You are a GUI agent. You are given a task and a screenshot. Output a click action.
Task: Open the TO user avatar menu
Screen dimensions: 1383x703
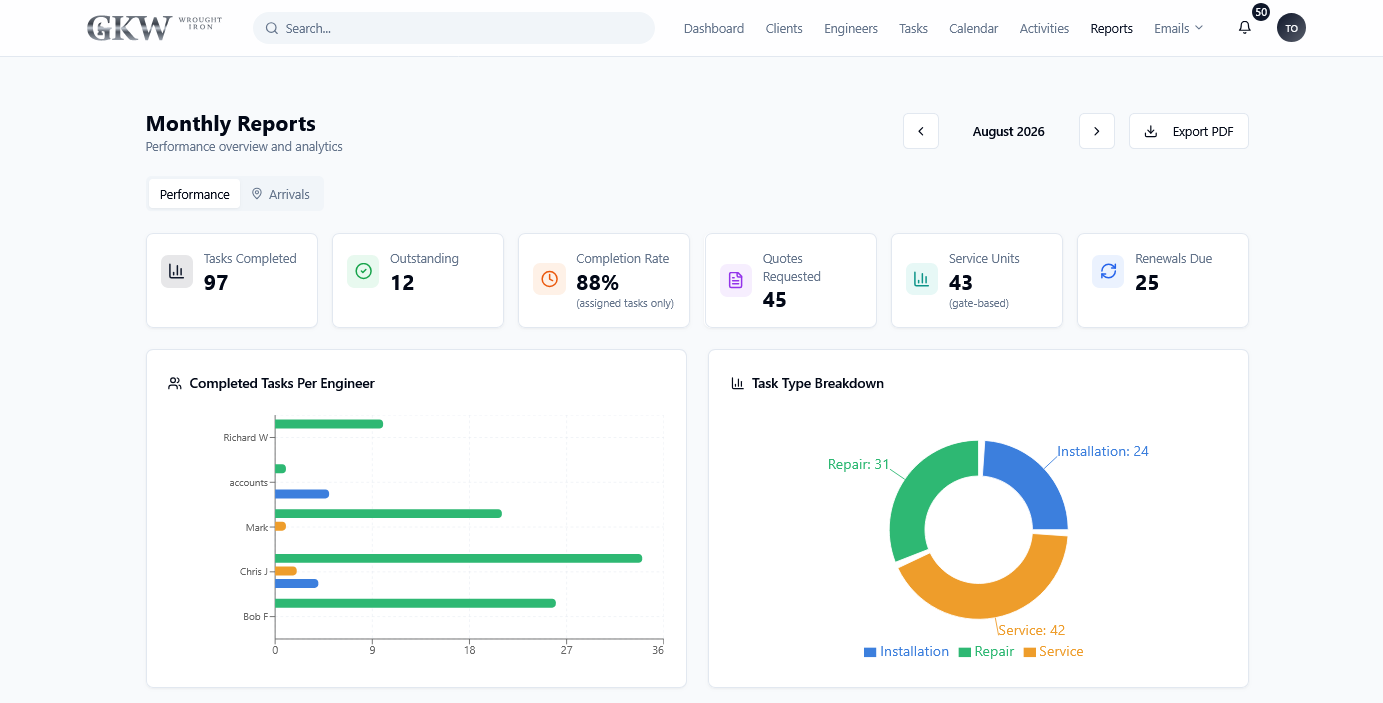click(x=1291, y=28)
